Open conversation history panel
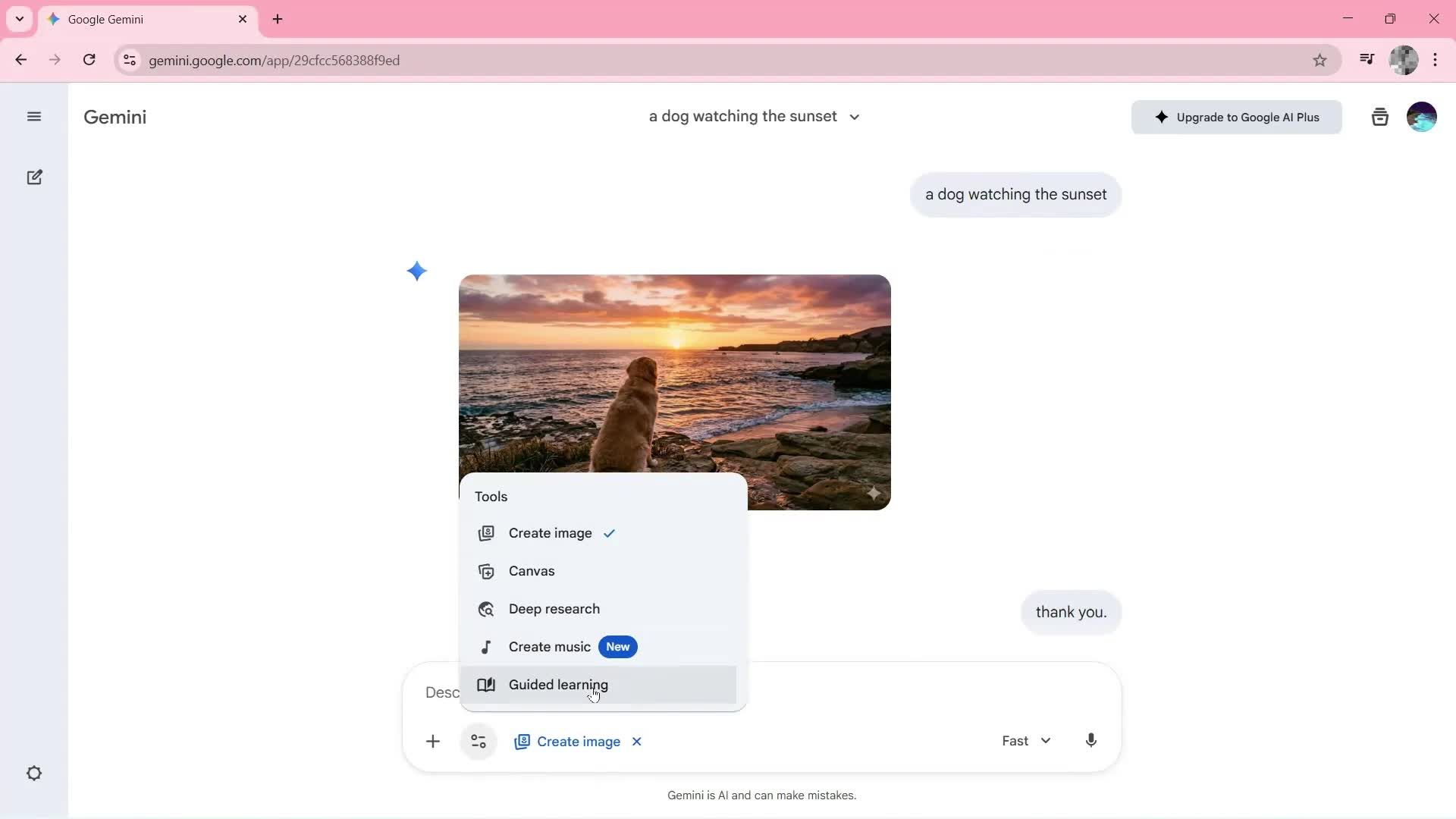This screenshot has height=819, width=1456. pyautogui.click(x=1379, y=116)
